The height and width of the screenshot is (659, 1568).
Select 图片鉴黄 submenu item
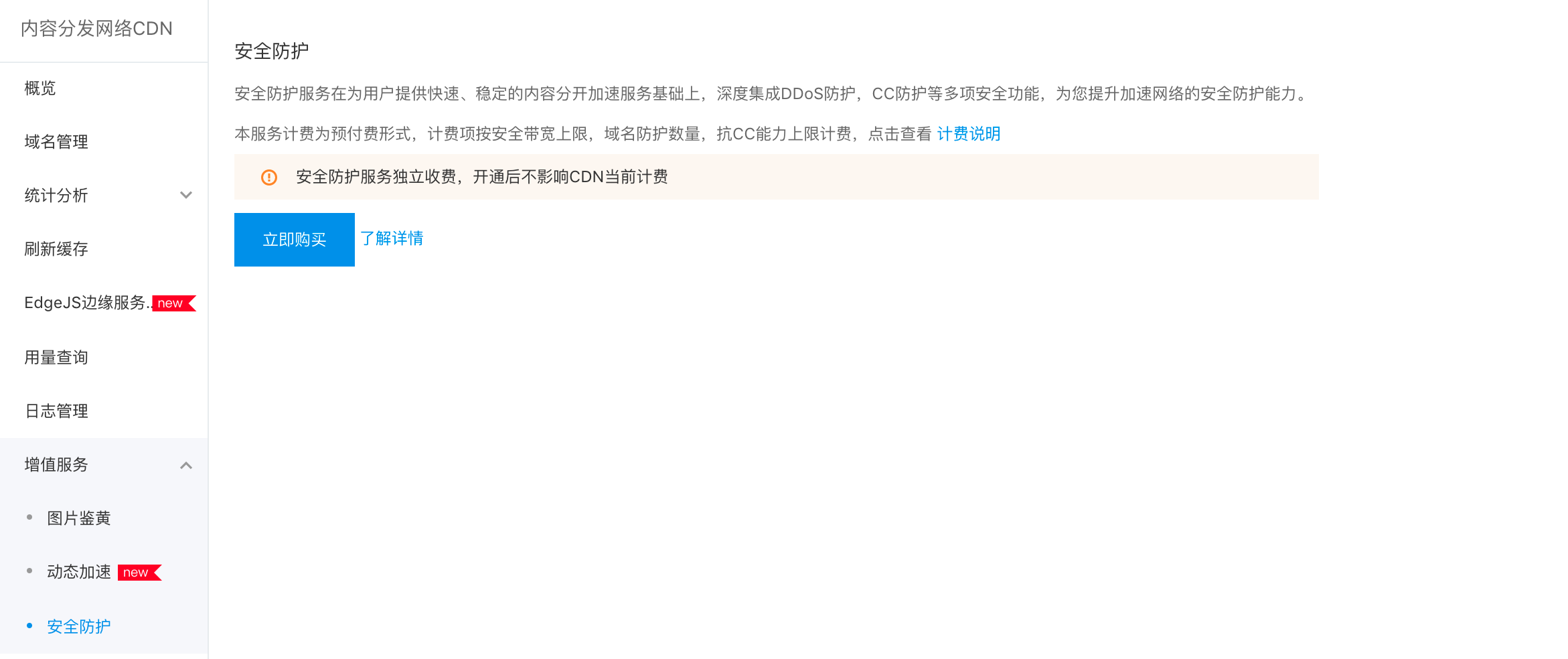pyautogui.click(x=104, y=518)
